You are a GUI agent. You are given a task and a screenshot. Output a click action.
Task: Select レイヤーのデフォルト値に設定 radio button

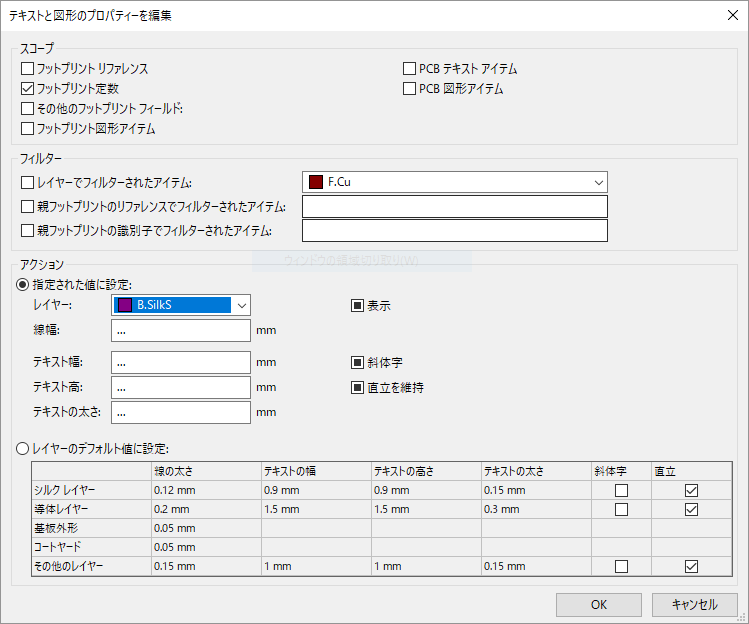click(22, 449)
